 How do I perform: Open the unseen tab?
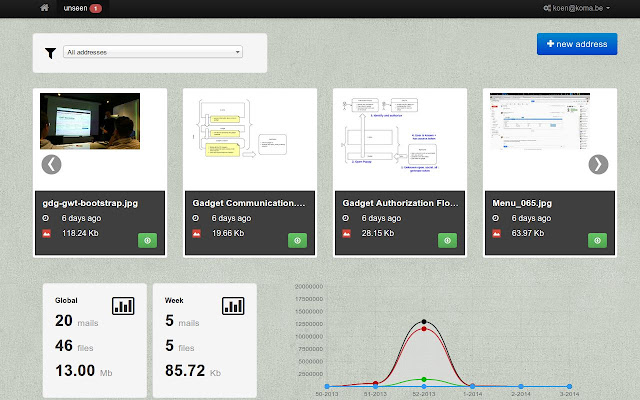tap(76, 8)
